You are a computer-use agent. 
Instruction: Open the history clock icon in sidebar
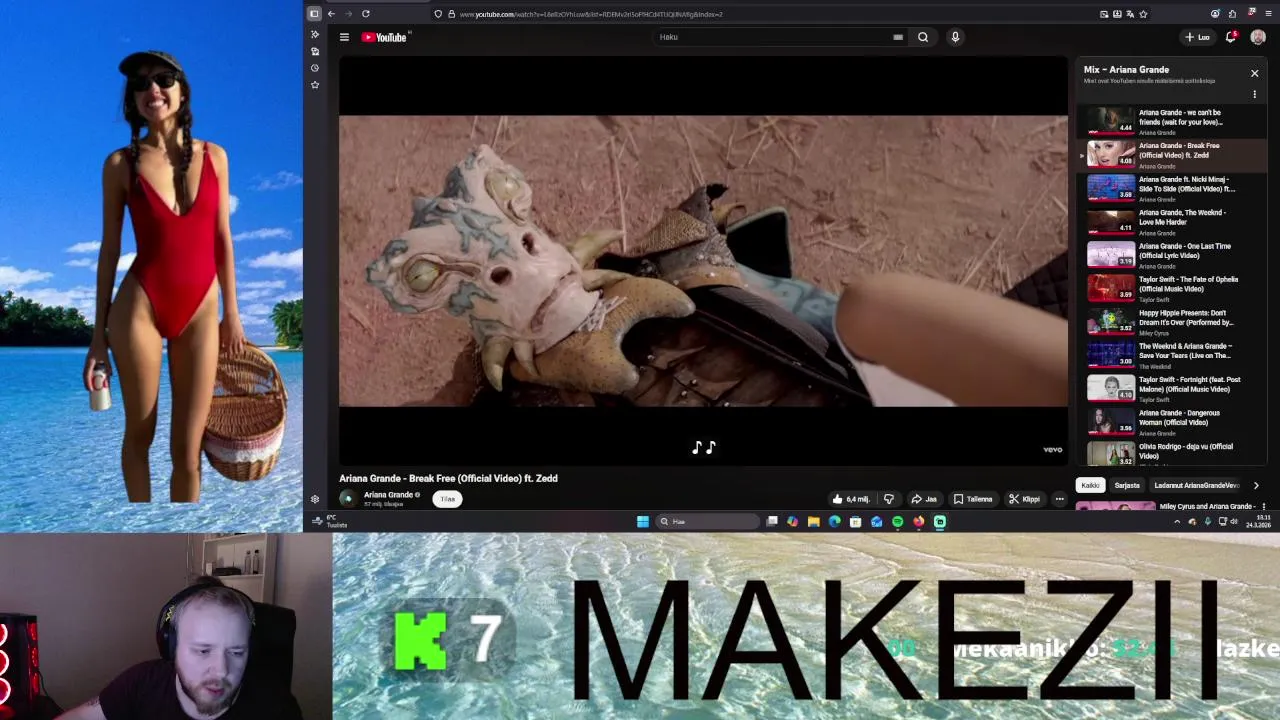[315, 68]
